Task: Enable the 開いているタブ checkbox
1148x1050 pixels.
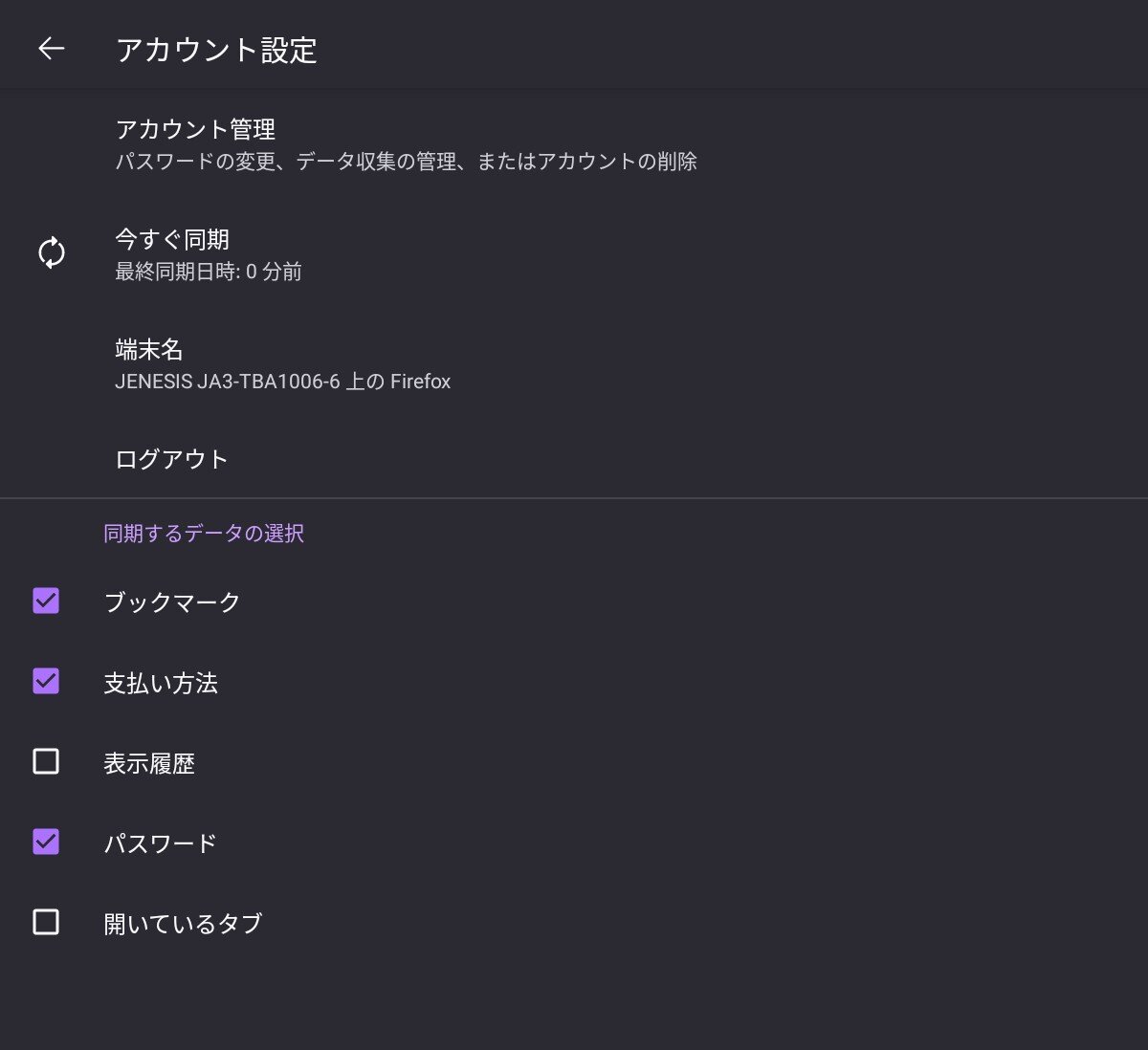Action: point(46,922)
